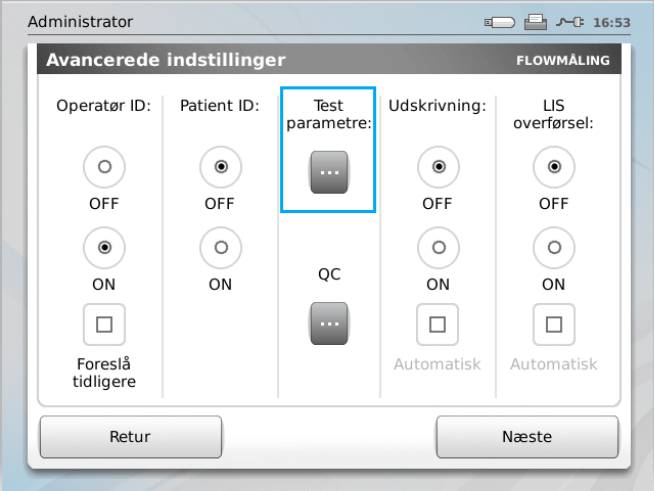Image resolution: width=654 pixels, height=491 pixels.
Task: Click the USB drive status icon
Action: pos(499,22)
